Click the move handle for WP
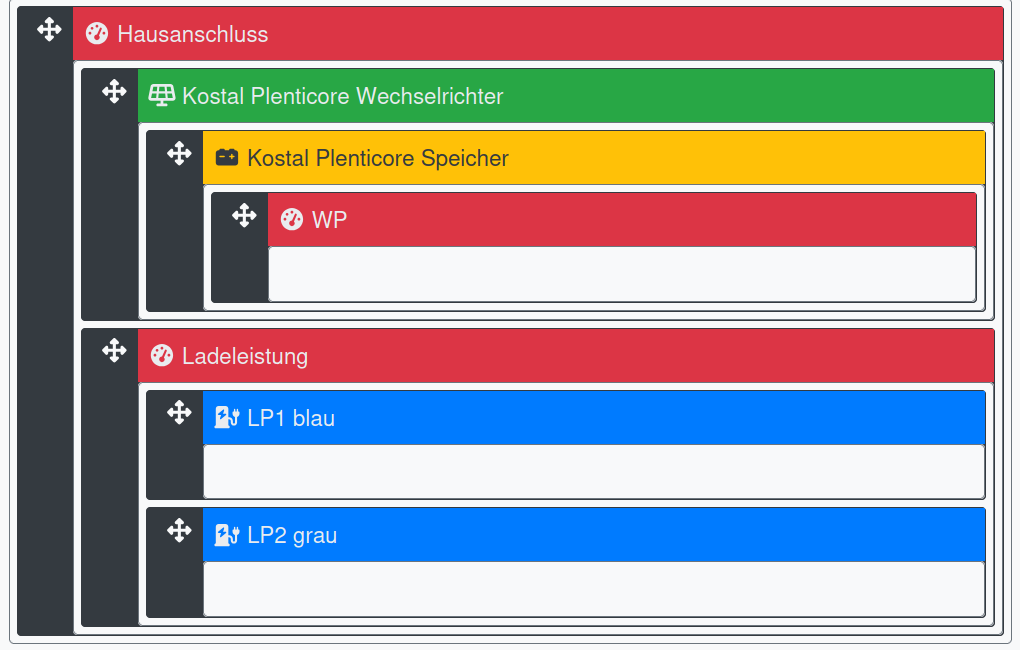The image size is (1020, 650). tap(244, 216)
